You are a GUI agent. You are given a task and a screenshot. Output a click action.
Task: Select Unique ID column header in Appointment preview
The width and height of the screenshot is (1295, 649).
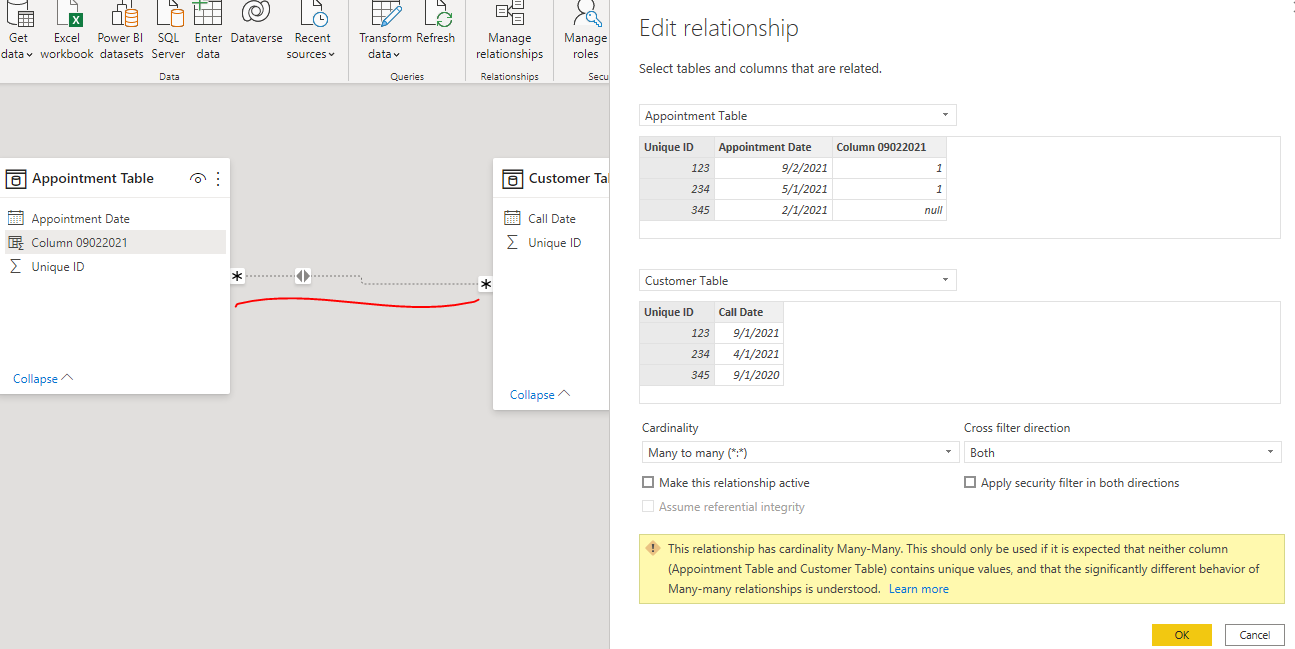[677, 147]
